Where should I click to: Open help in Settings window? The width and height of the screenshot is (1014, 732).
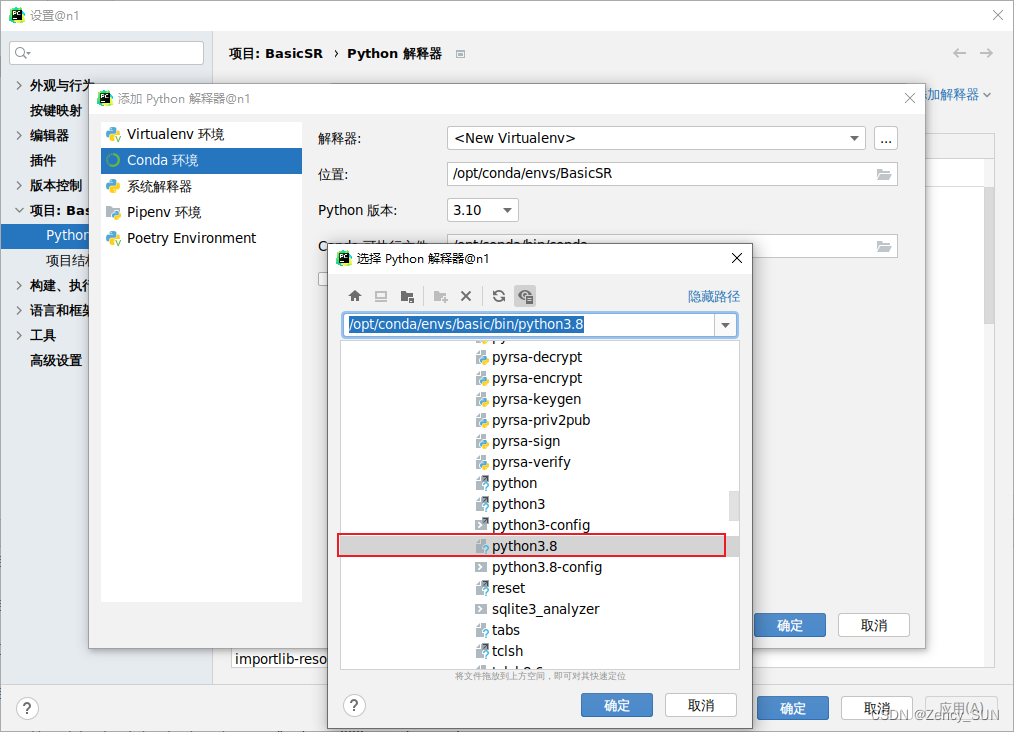tap(27, 708)
